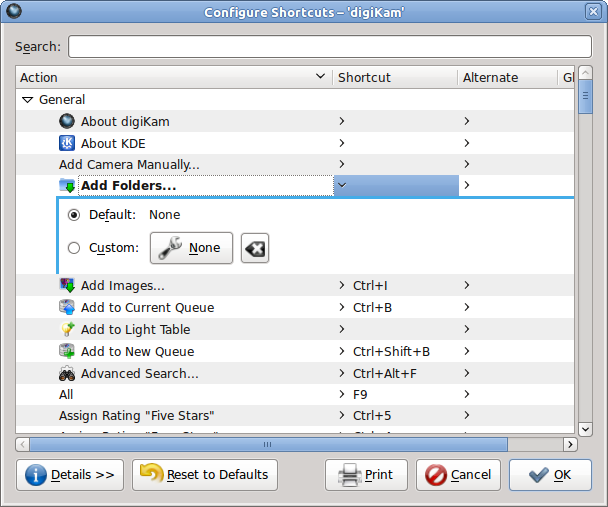Click the binoculars icon for Advanced Search...
608x507 pixels.
[67, 373]
